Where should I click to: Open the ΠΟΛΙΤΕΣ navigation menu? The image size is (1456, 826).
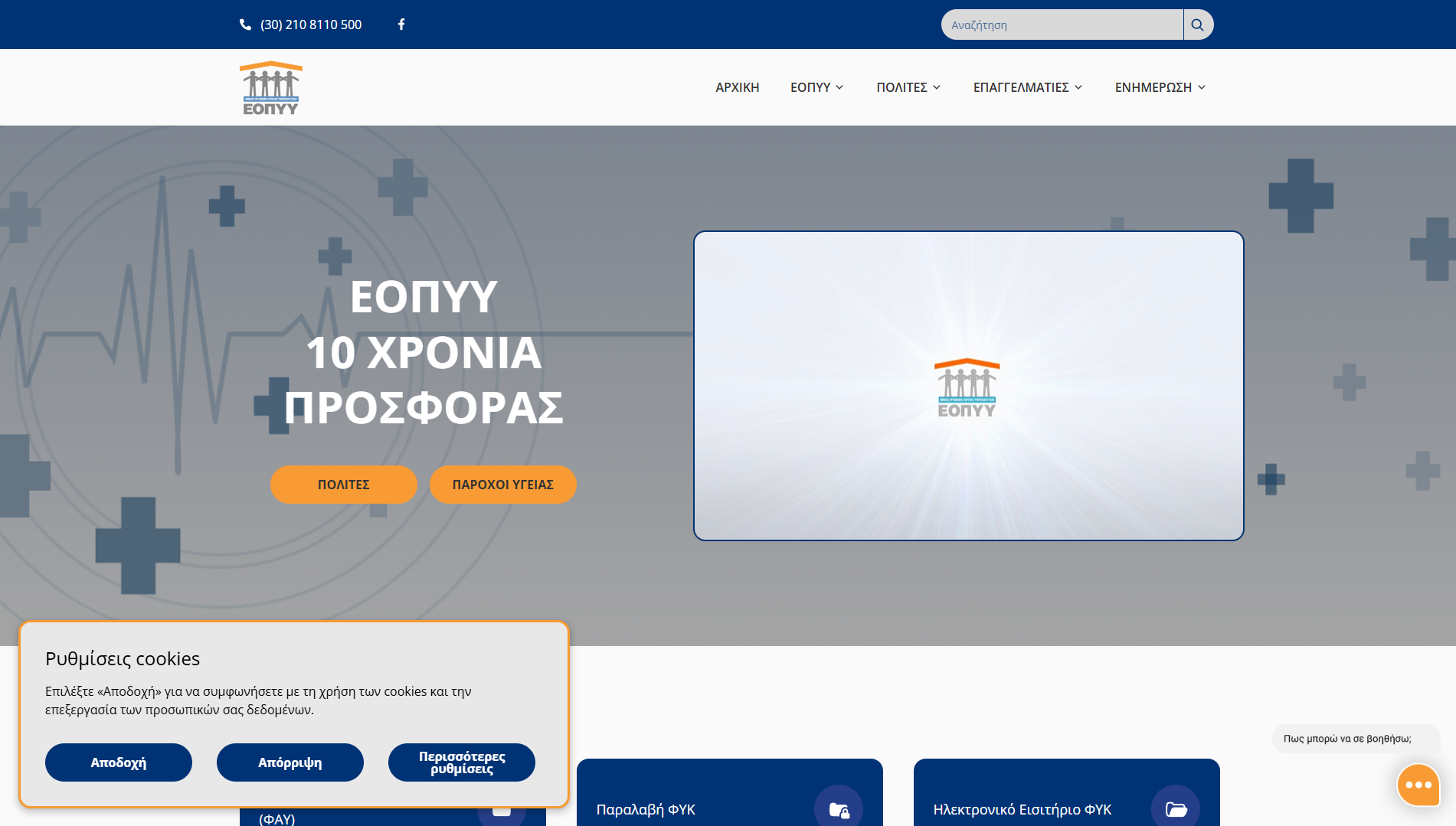coord(908,87)
